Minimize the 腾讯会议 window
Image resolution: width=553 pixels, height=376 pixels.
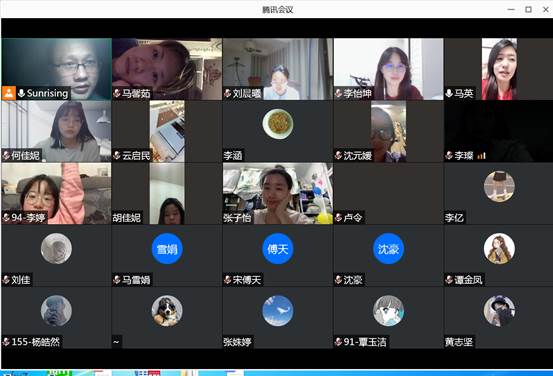(511, 10)
